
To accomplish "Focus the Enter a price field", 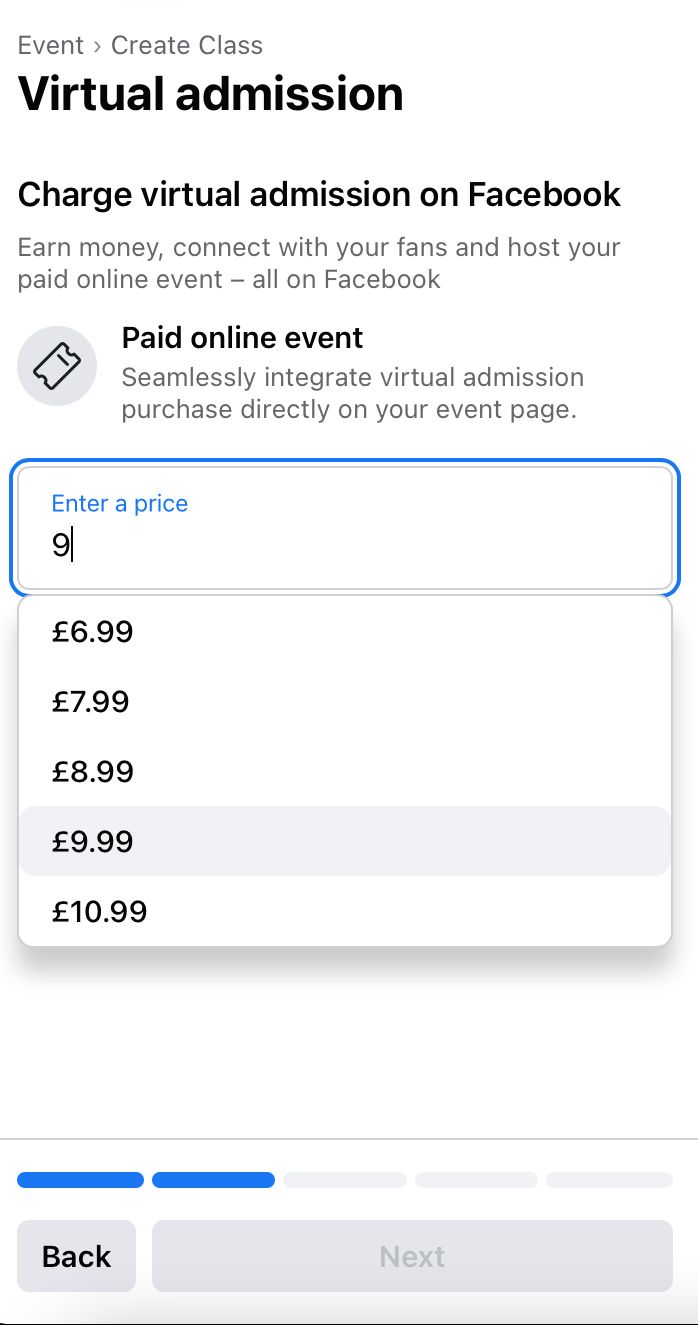I will coord(344,528).
